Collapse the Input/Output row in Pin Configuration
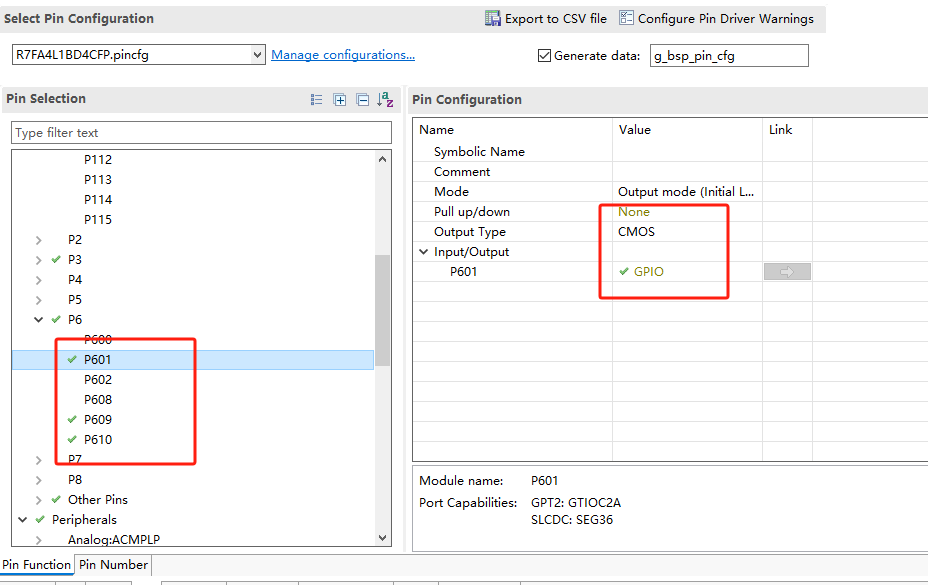Viewport: 928px width, 585px height. tap(424, 252)
